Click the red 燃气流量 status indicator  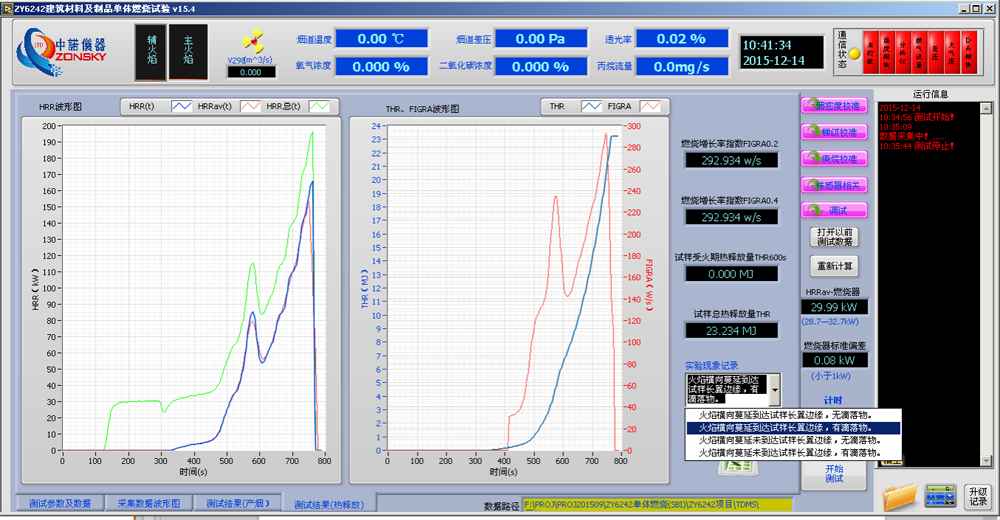[919, 52]
